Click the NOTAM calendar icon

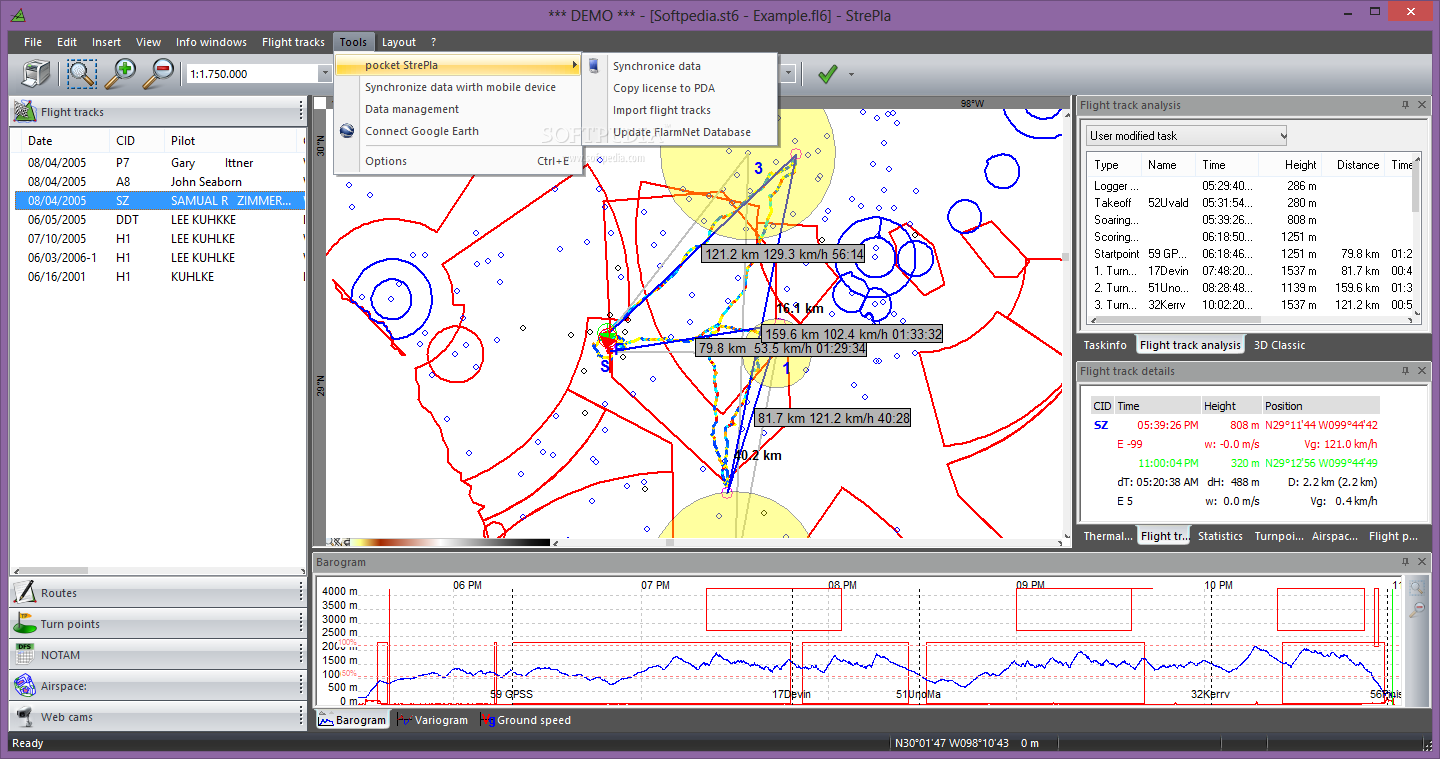25,655
